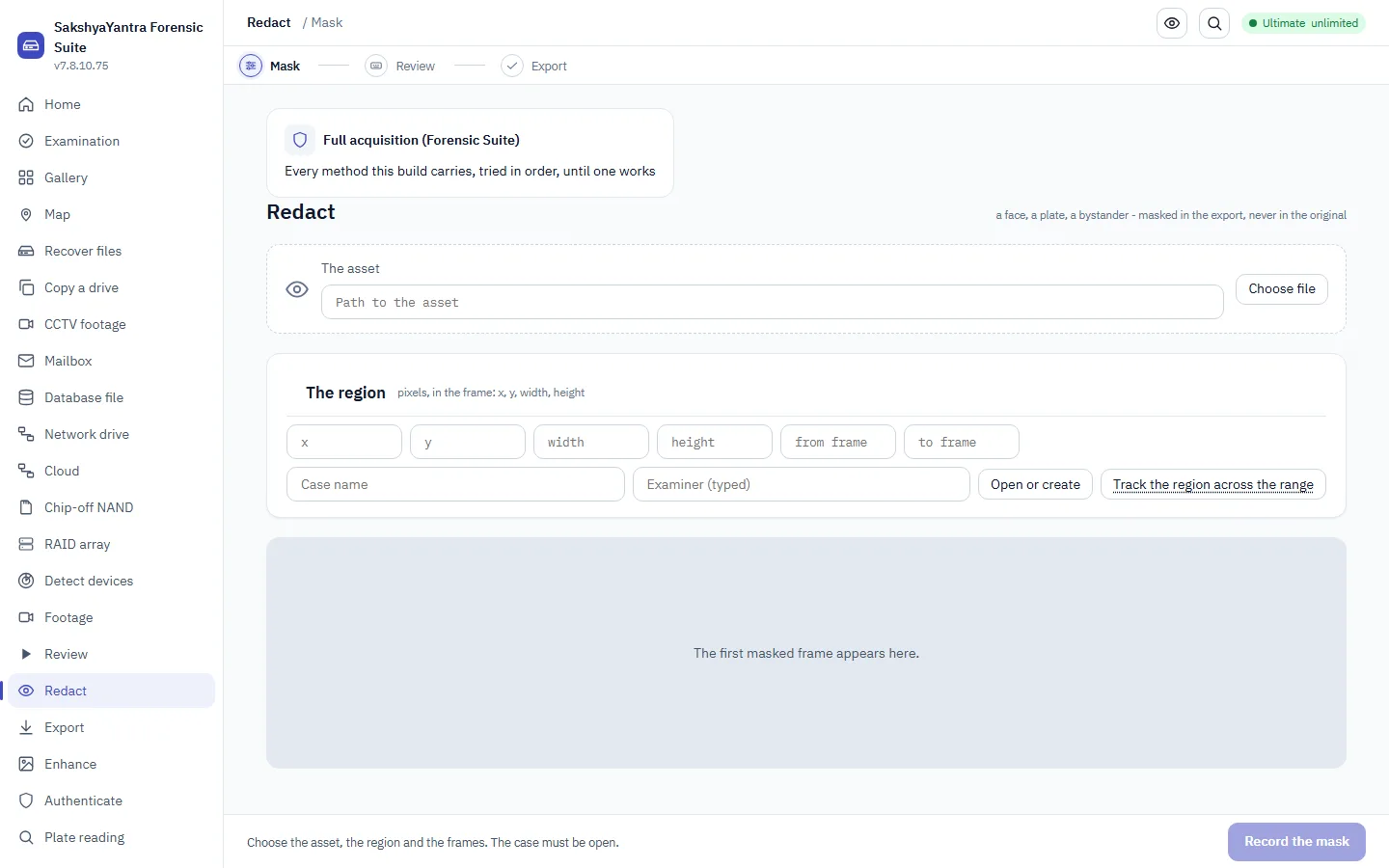
Task: Open Home via its house icon
Action: 26,104
